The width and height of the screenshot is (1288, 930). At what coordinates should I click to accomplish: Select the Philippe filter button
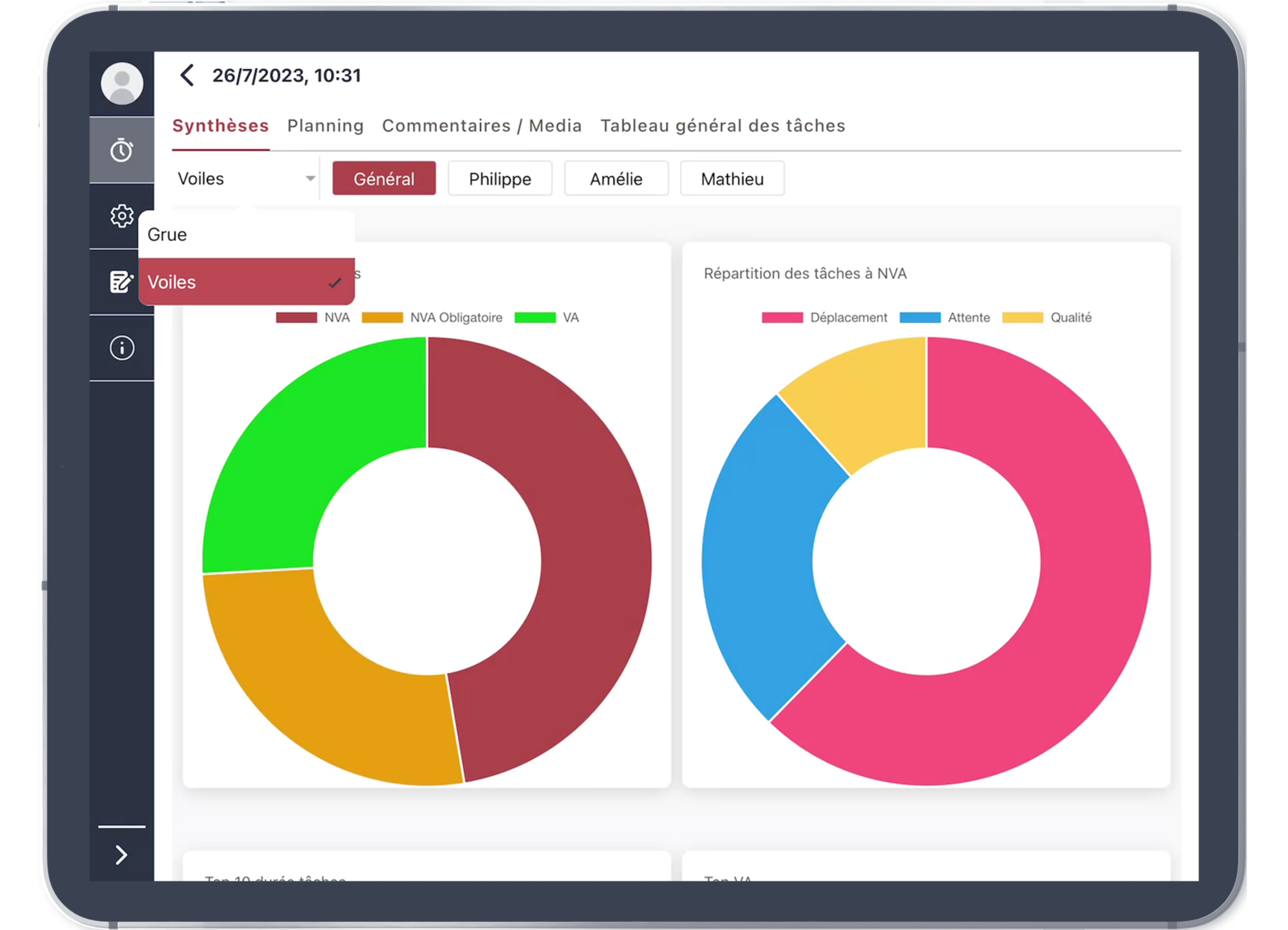click(500, 178)
